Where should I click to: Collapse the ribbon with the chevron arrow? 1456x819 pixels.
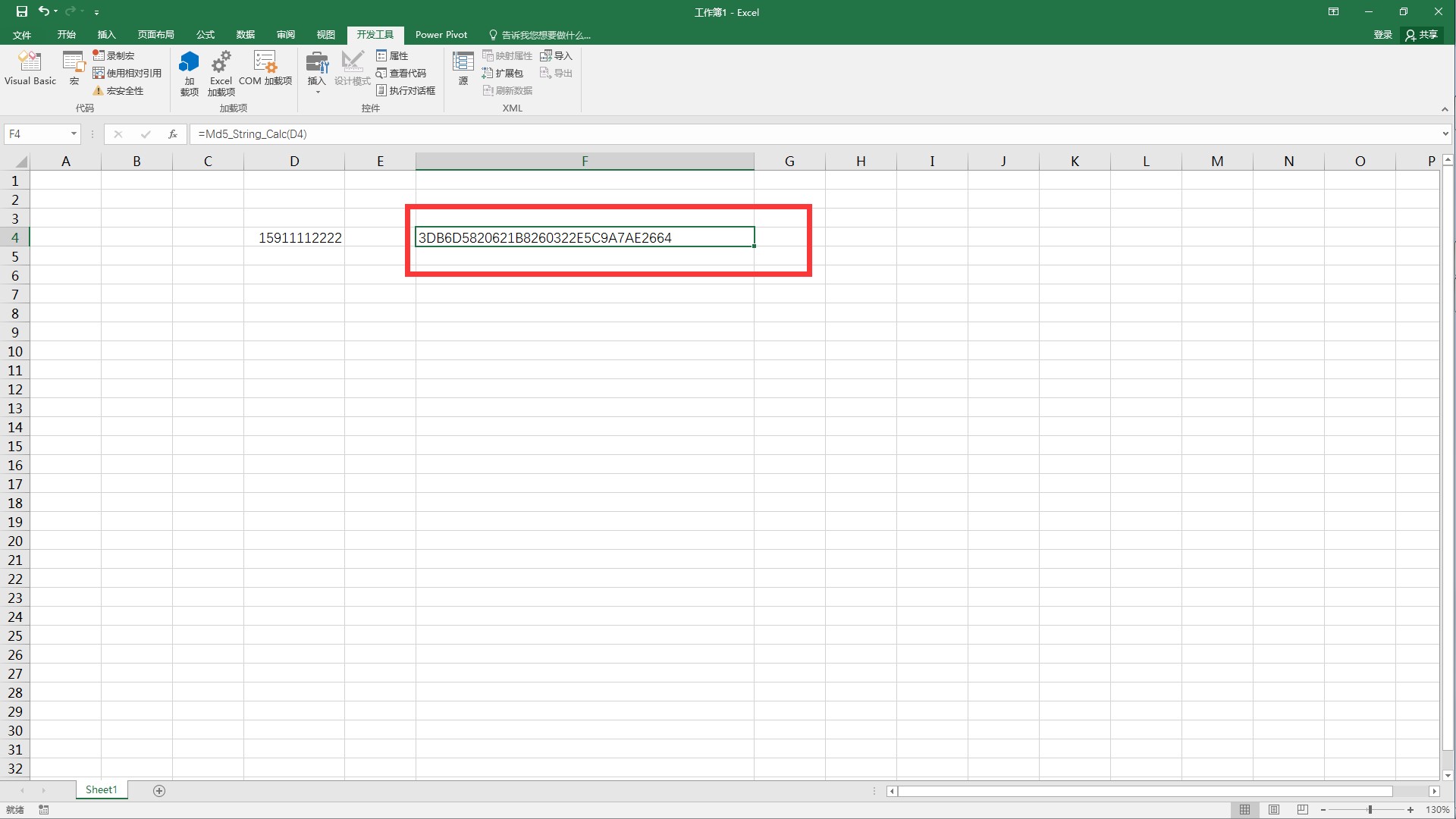[x=1445, y=109]
